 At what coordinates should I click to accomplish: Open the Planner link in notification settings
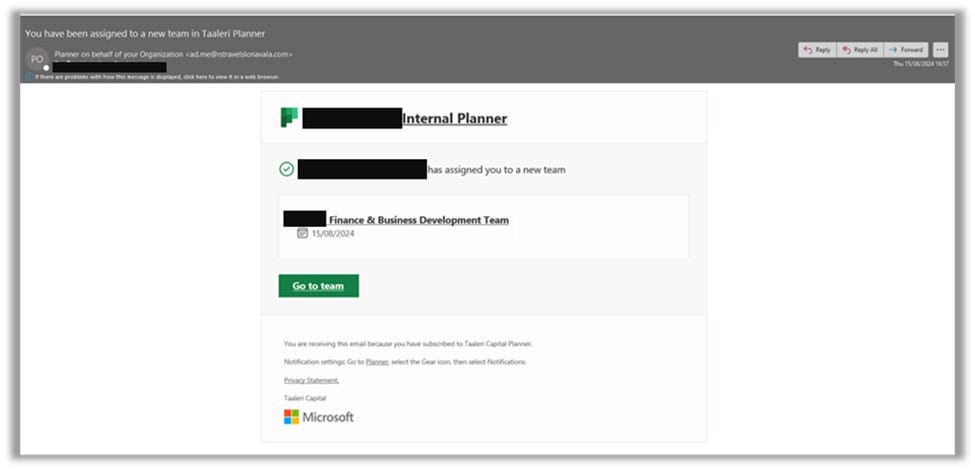tap(377, 361)
